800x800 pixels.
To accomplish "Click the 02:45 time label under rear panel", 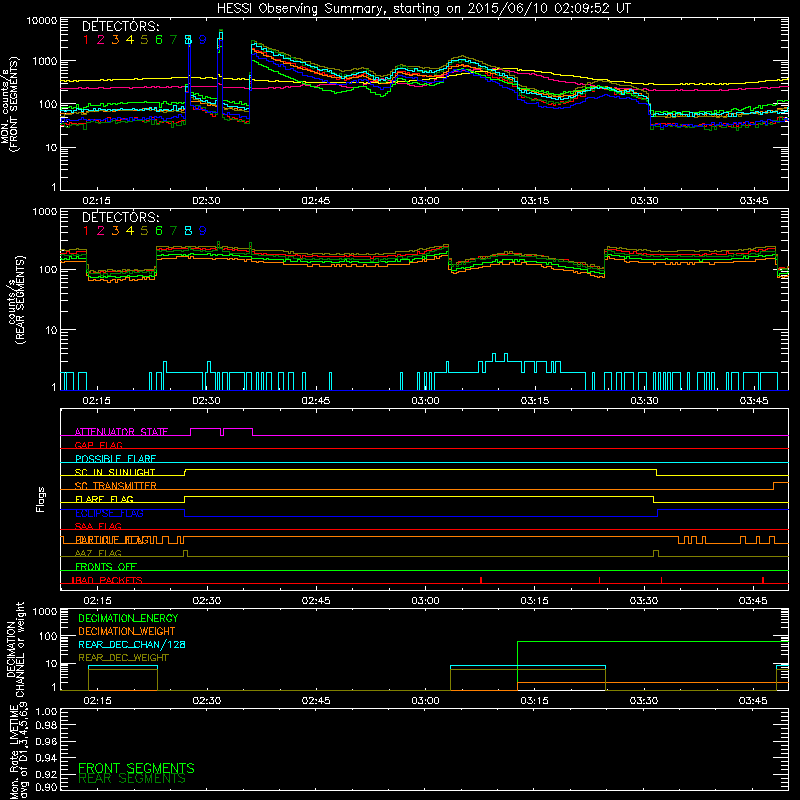I will point(315,401).
